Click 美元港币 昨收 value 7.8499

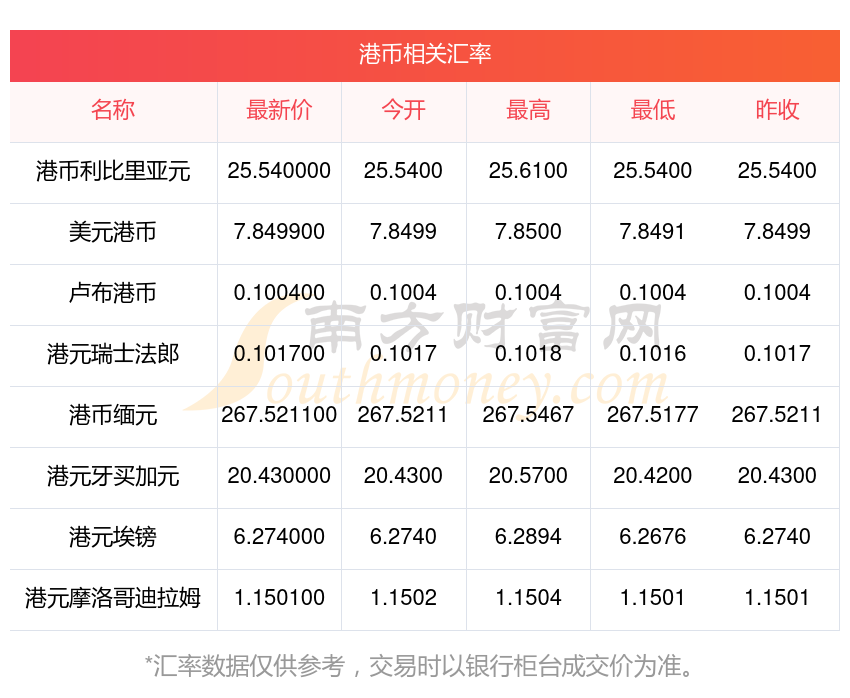pyautogui.click(x=777, y=232)
